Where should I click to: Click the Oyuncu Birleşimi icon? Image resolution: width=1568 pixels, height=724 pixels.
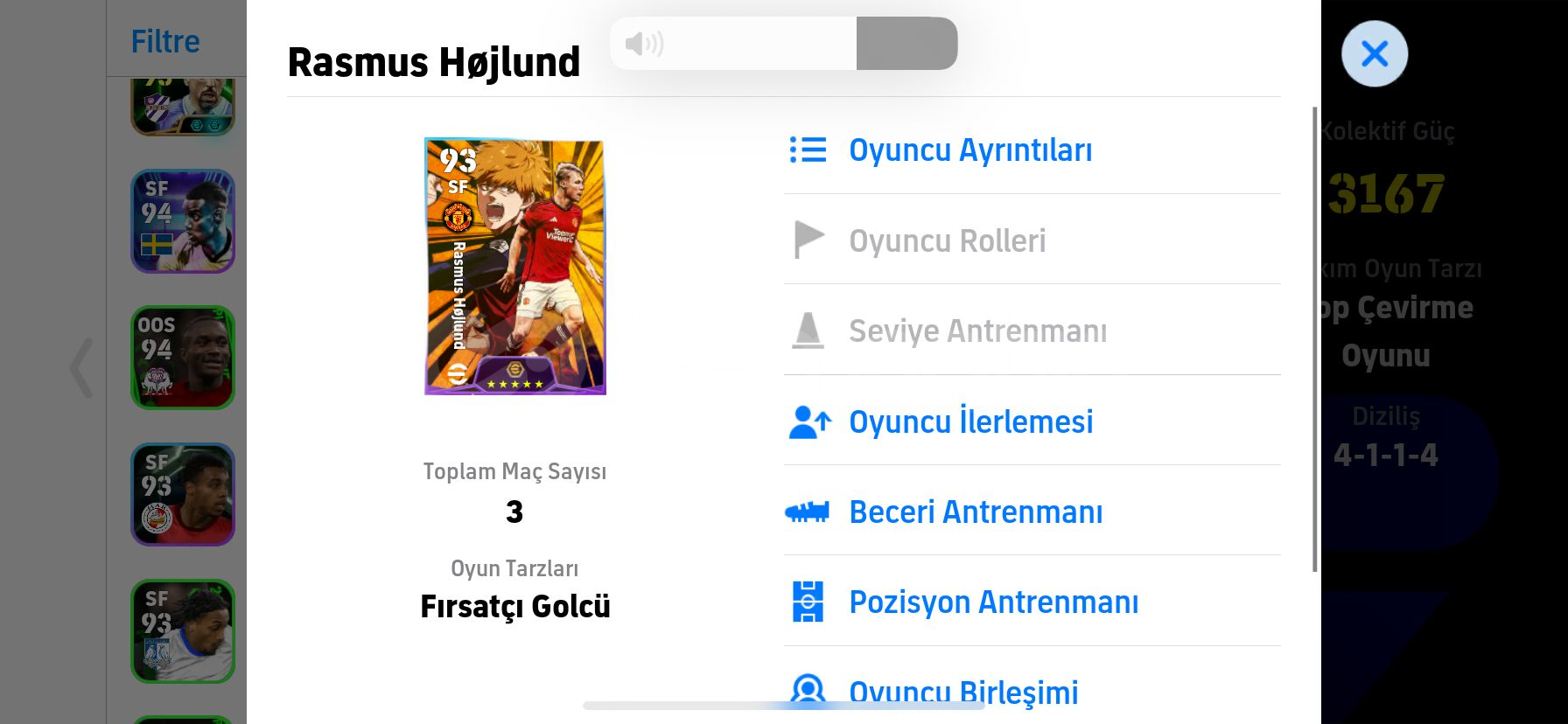[x=808, y=690]
